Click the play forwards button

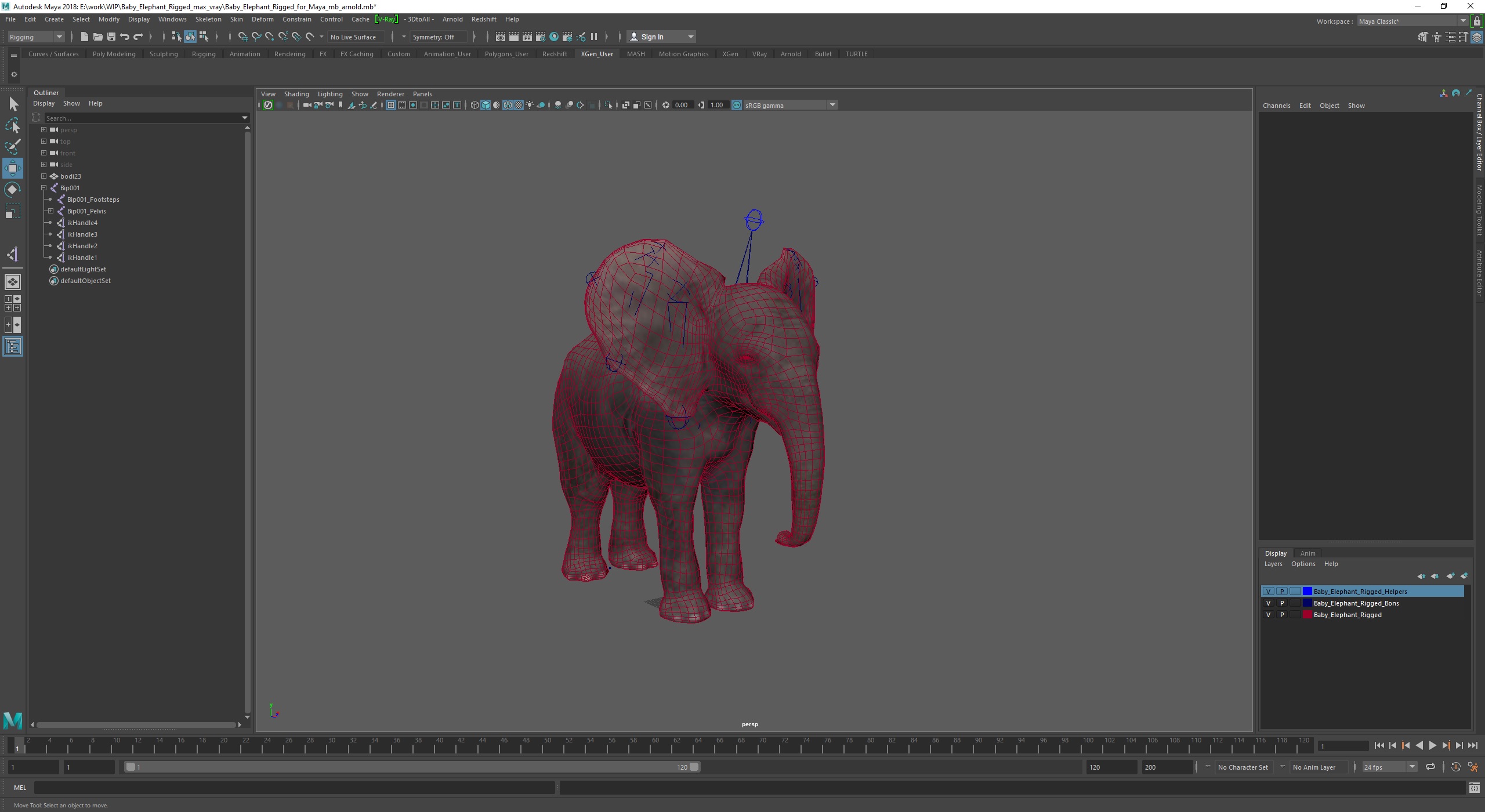(x=1432, y=746)
